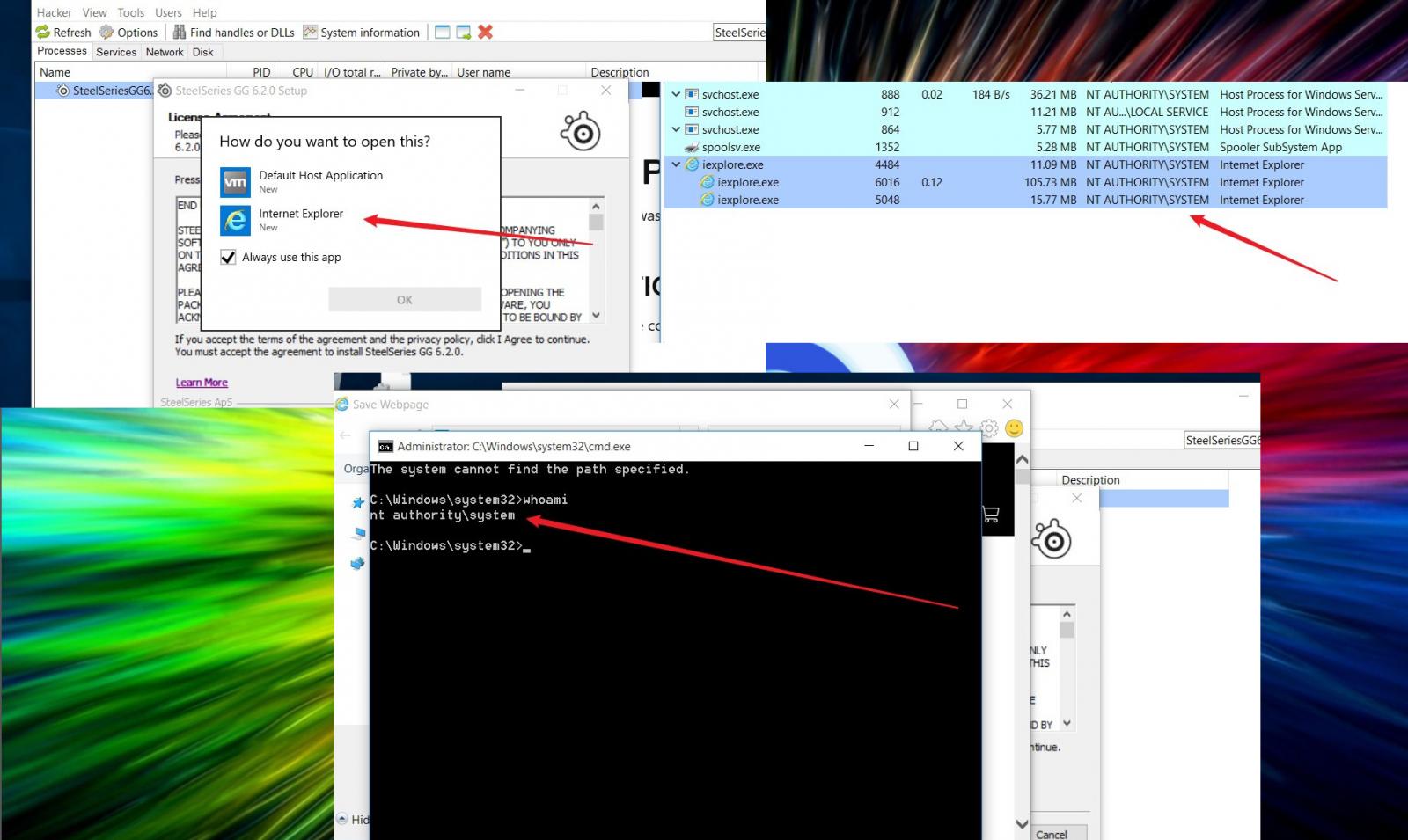This screenshot has width=1408, height=840.
Task: Uncheck Always use this app
Action: pos(228,257)
